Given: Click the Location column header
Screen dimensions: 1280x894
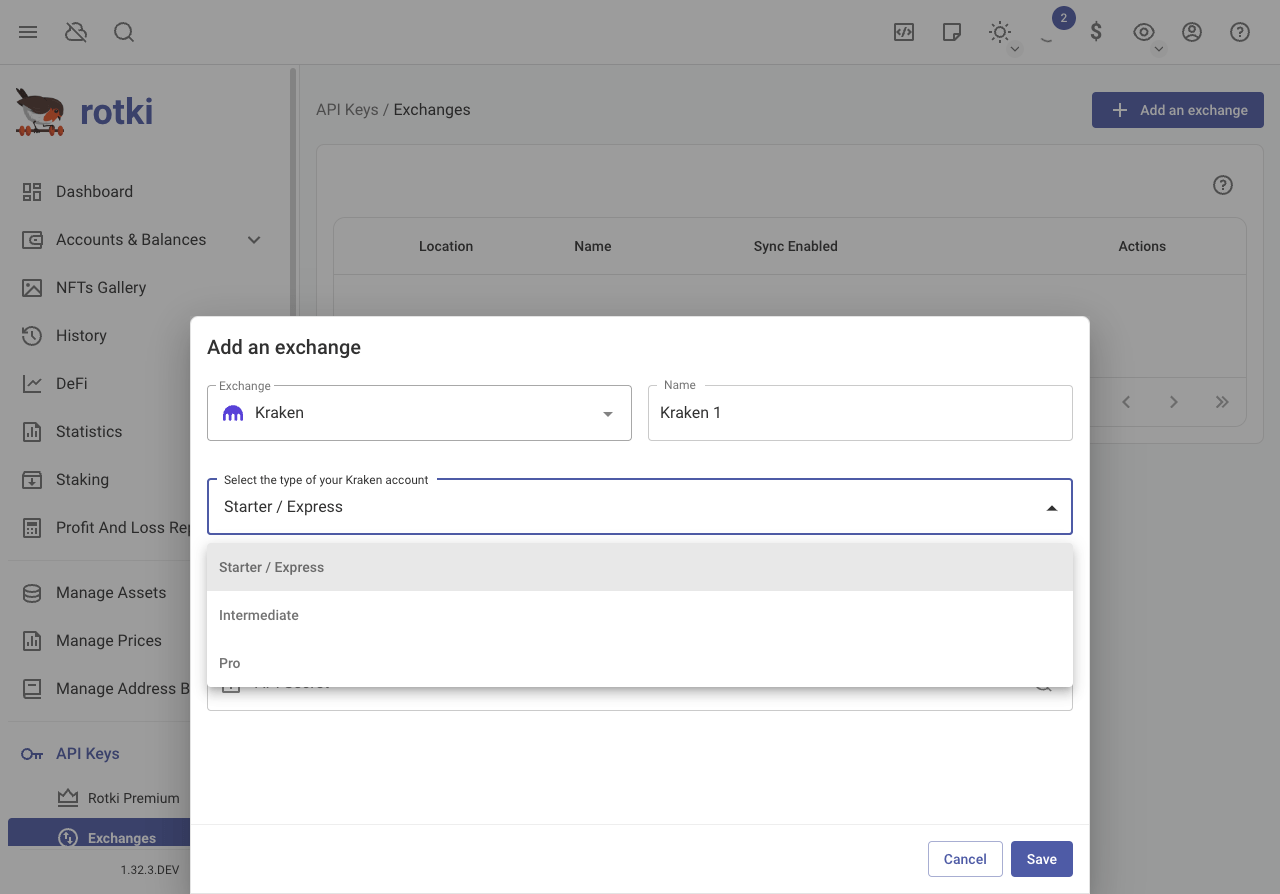Looking at the screenshot, I should 446,246.
